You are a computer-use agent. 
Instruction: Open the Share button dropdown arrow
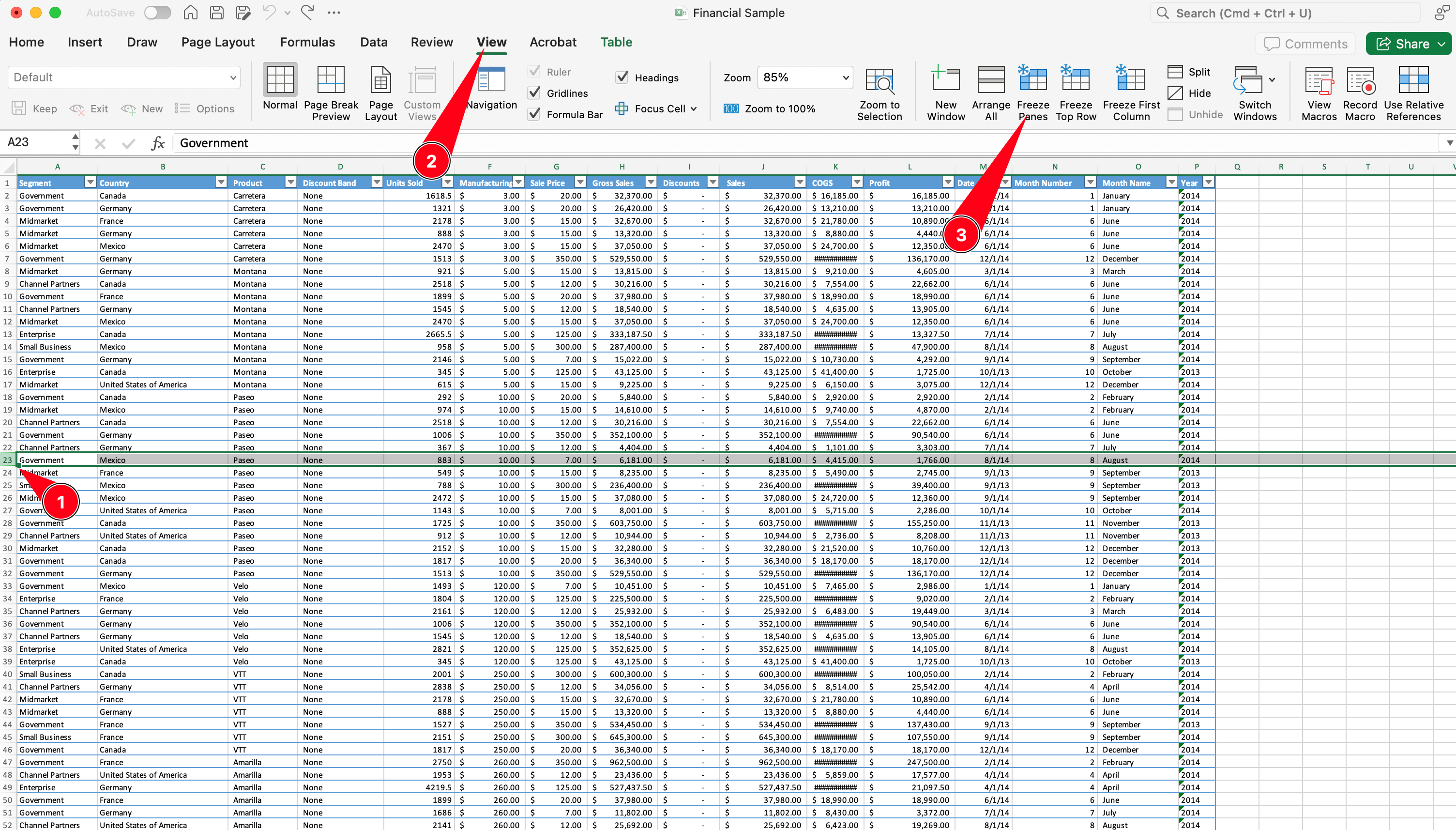tap(1442, 44)
